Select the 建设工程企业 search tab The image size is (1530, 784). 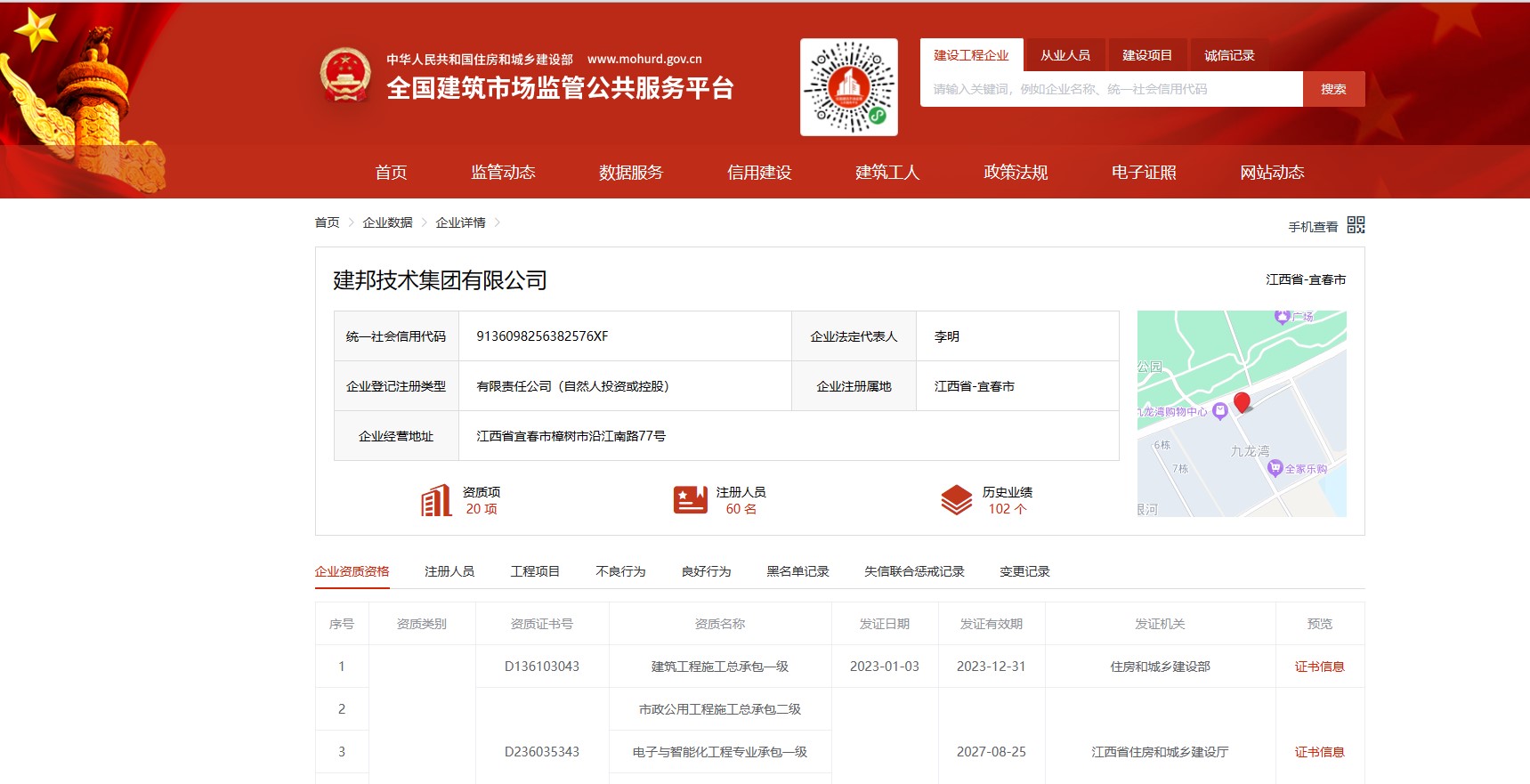pyautogui.click(x=971, y=55)
